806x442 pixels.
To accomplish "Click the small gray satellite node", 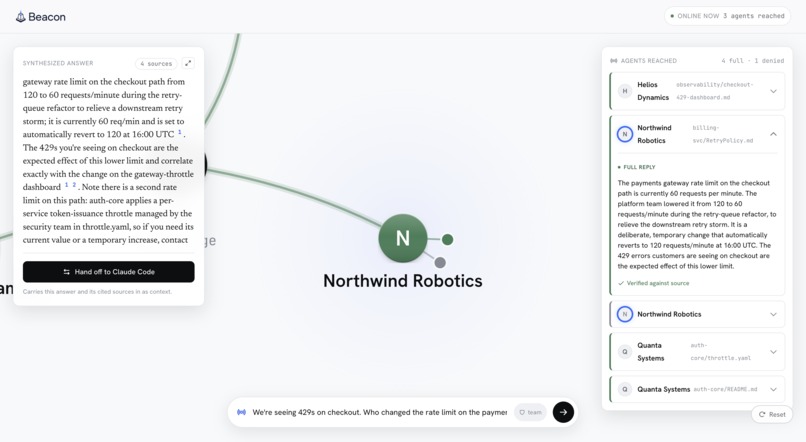I will [440, 263].
